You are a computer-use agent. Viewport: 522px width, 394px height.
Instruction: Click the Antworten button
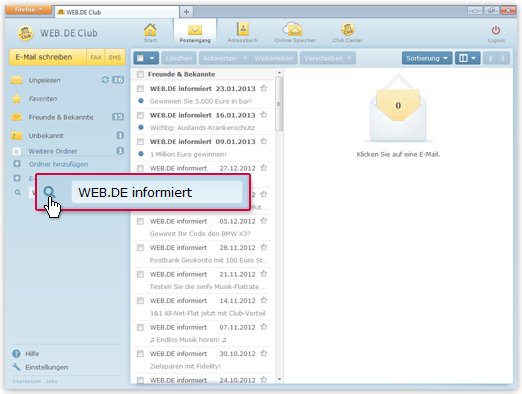click(x=220, y=58)
